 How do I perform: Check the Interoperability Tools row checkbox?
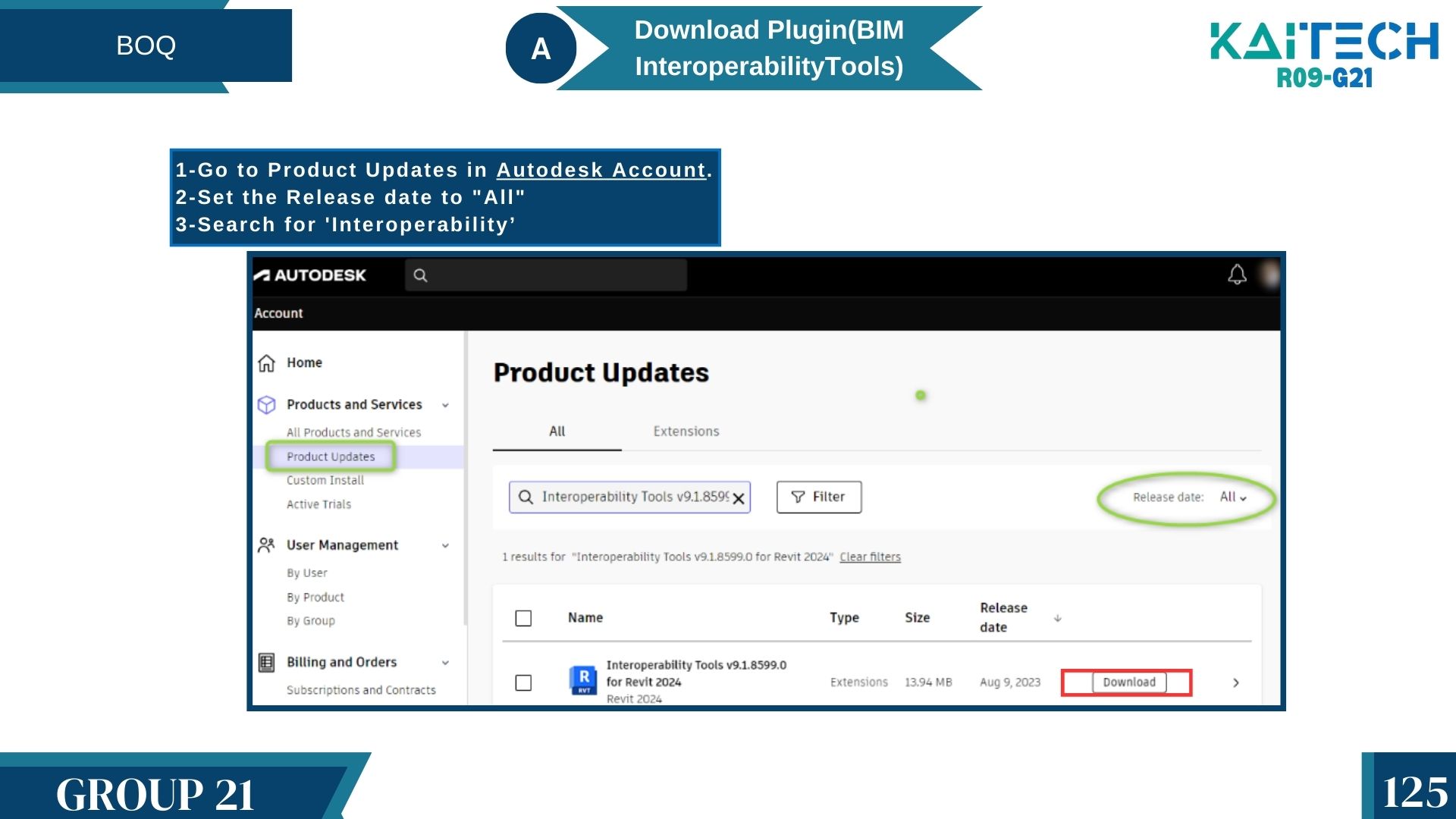pos(523,682)
